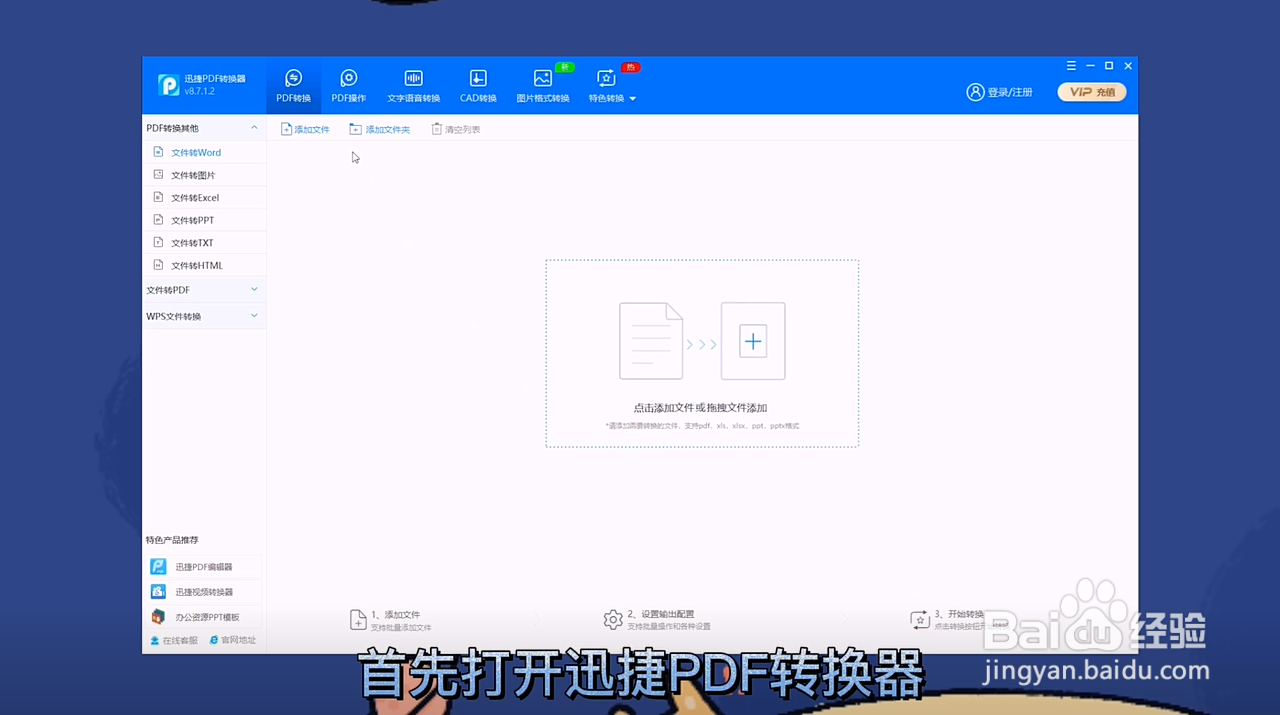
Task: Select the 文件转Excel conversion option
Action: tap(195, 197)
